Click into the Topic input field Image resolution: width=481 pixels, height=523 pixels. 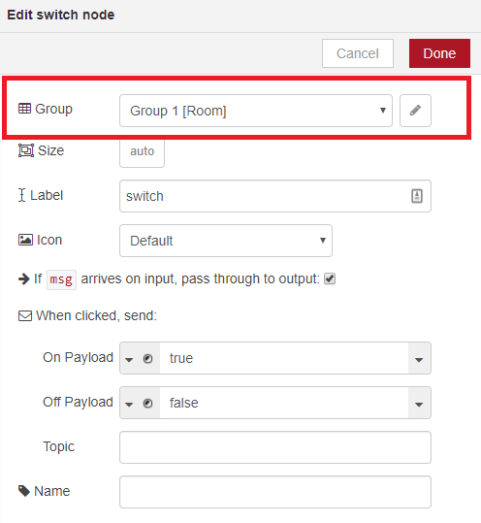point(275,447)
